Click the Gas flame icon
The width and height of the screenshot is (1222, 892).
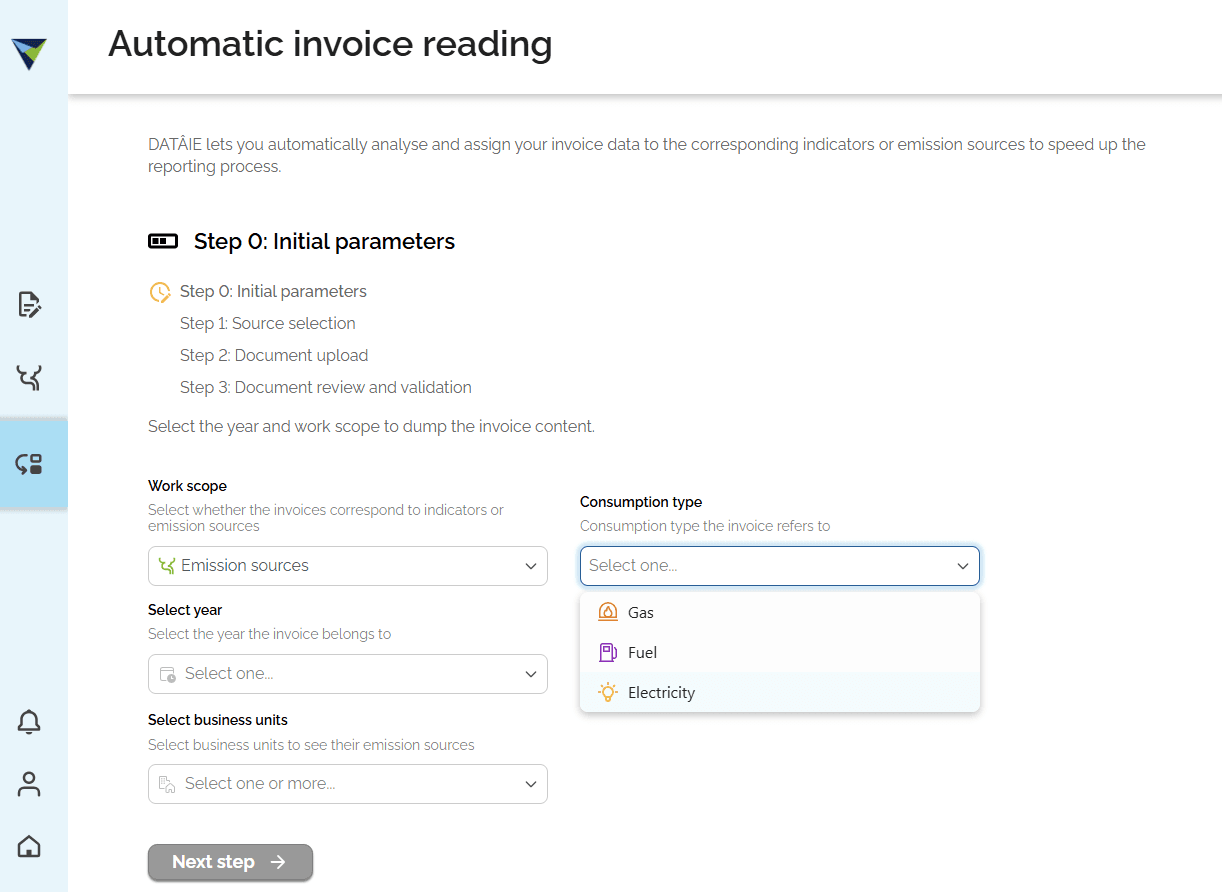tap(607, 612)
